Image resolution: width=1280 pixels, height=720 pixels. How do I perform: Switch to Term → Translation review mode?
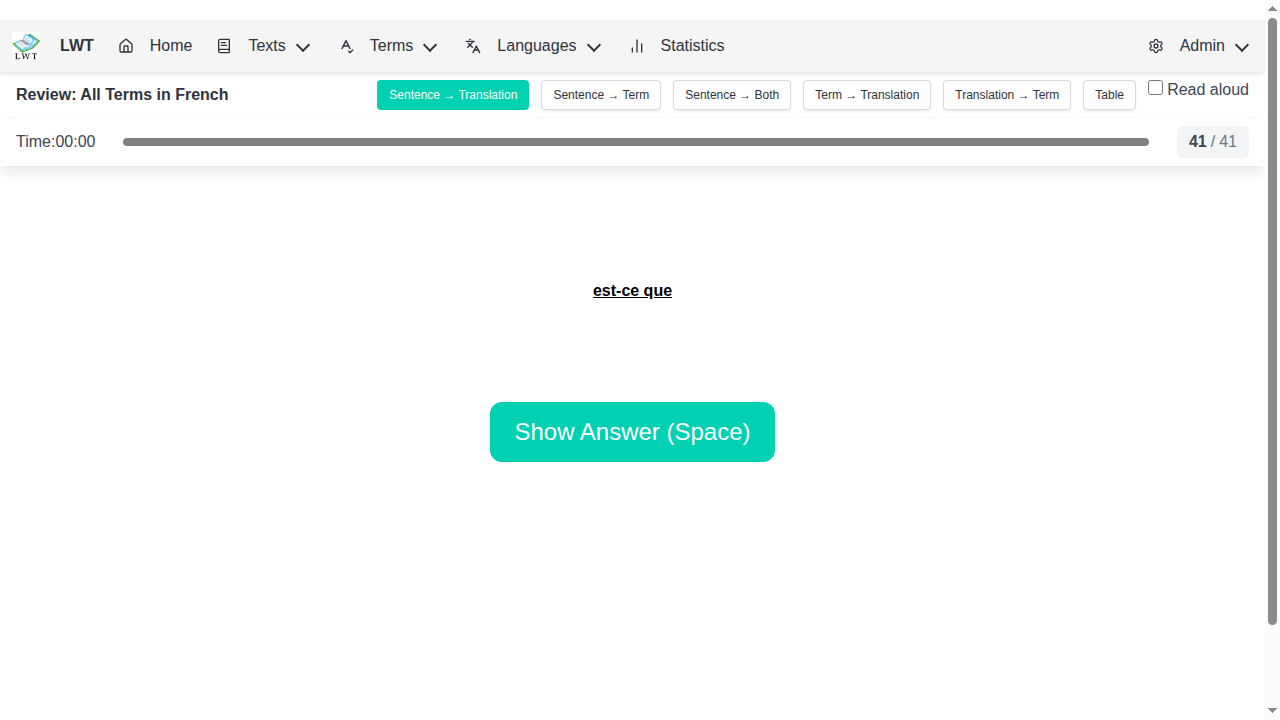(x=867, y=95)
